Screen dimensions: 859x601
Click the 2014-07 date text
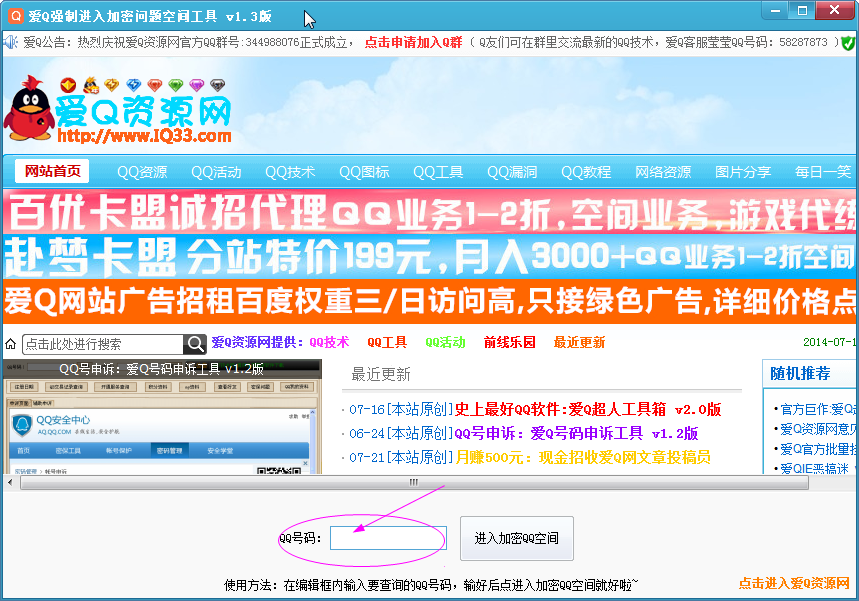coord(829,342)
